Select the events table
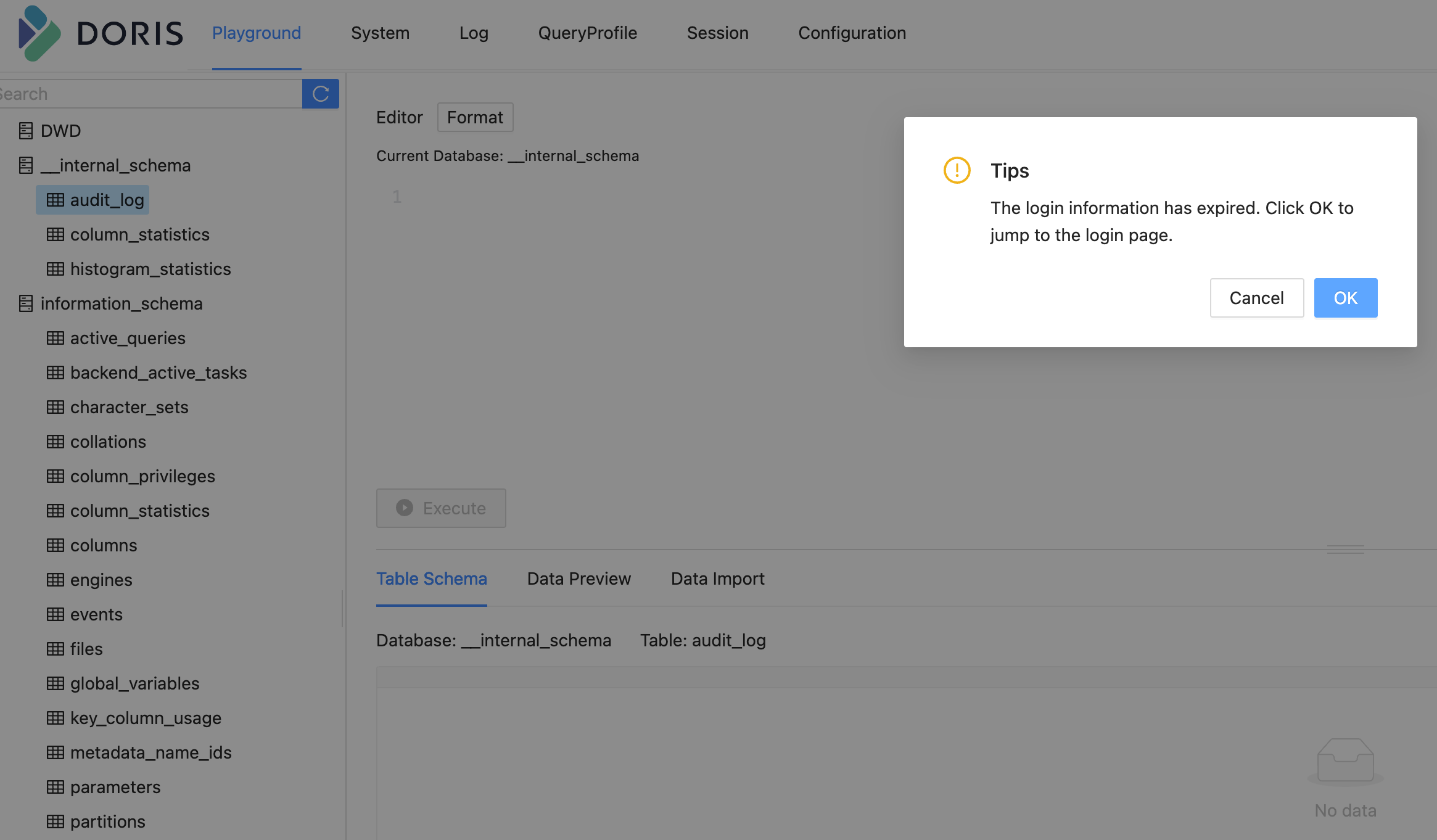 click(96, 614)
